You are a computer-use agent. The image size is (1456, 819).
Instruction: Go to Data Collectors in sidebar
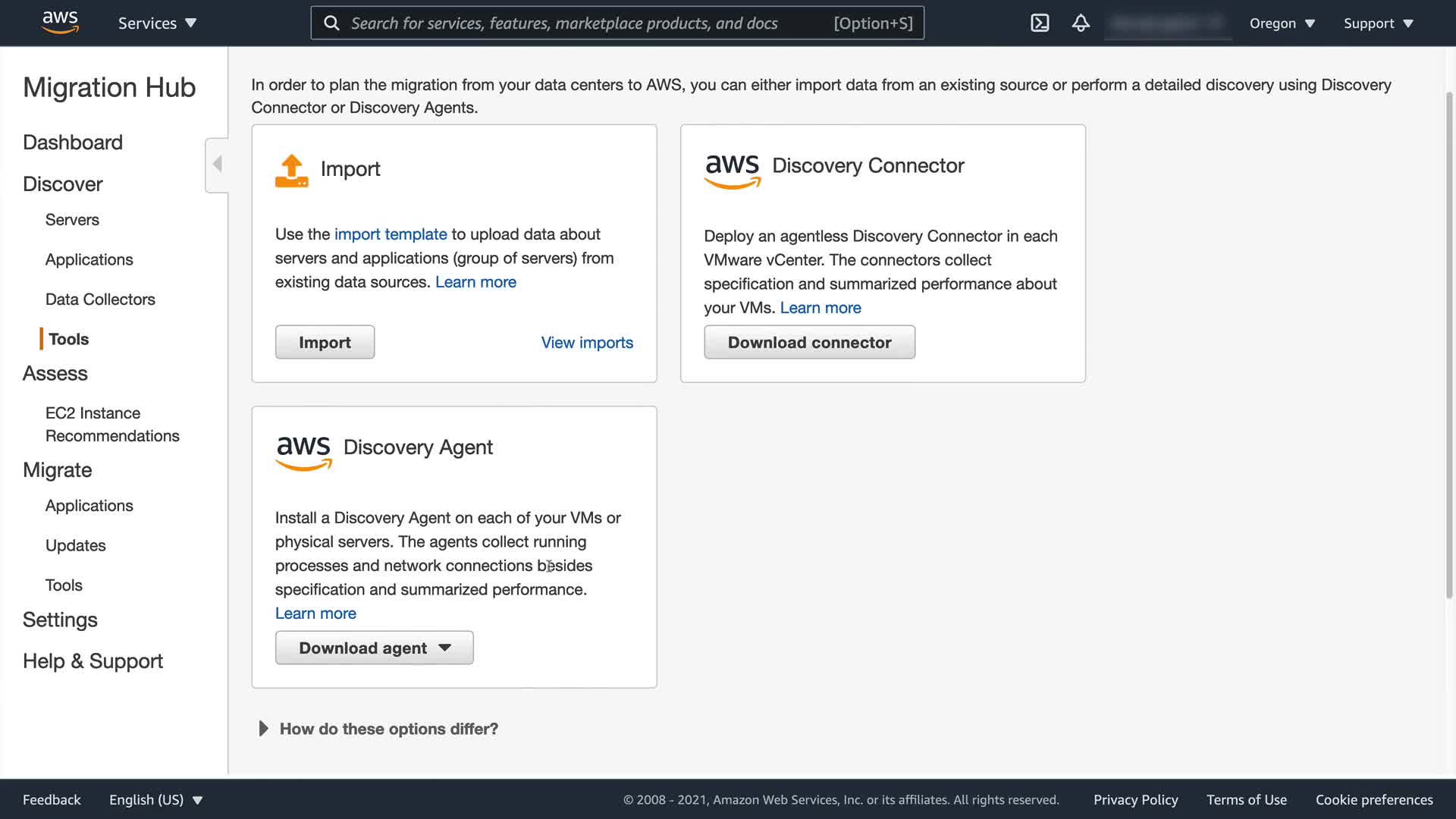(100, 299)
